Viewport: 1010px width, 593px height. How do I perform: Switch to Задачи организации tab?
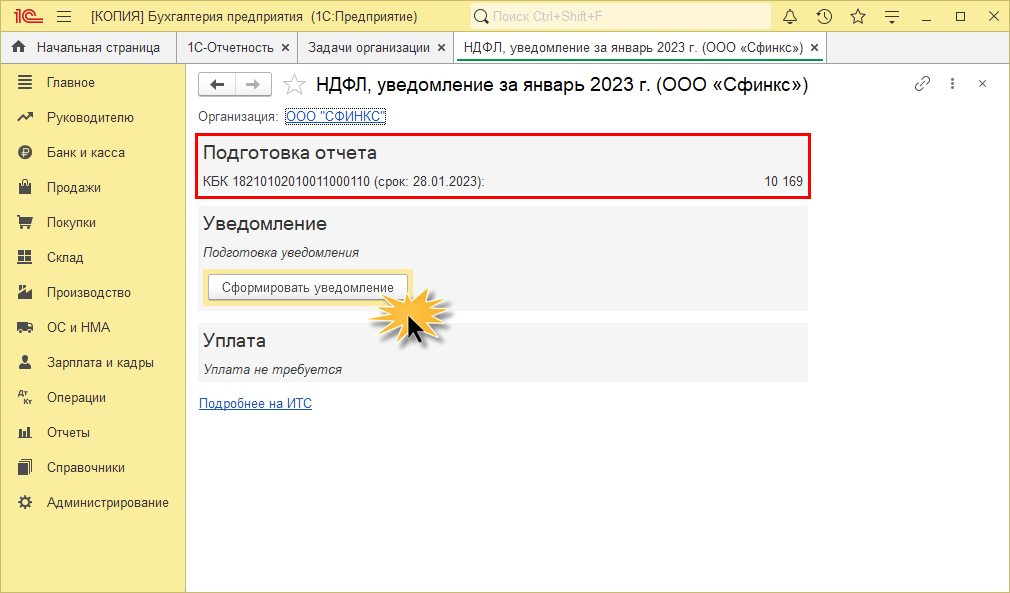(x=368, y=48)
